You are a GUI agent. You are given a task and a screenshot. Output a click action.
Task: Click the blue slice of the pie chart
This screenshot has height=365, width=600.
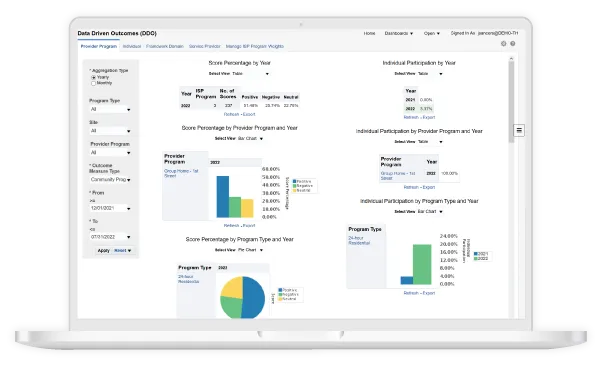(254, 297)
